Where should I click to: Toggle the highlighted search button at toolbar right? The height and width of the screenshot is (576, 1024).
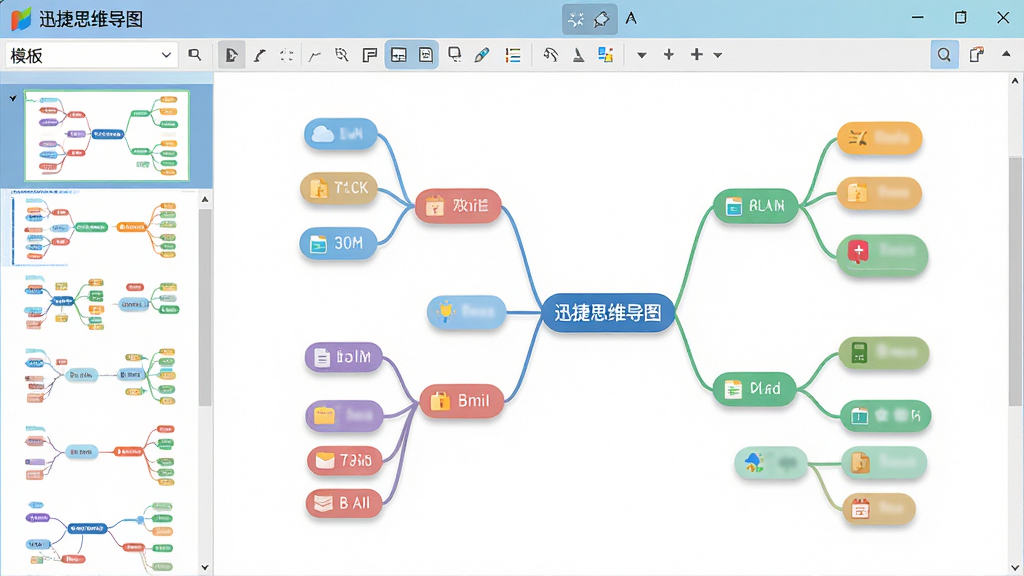click(944, 55)
